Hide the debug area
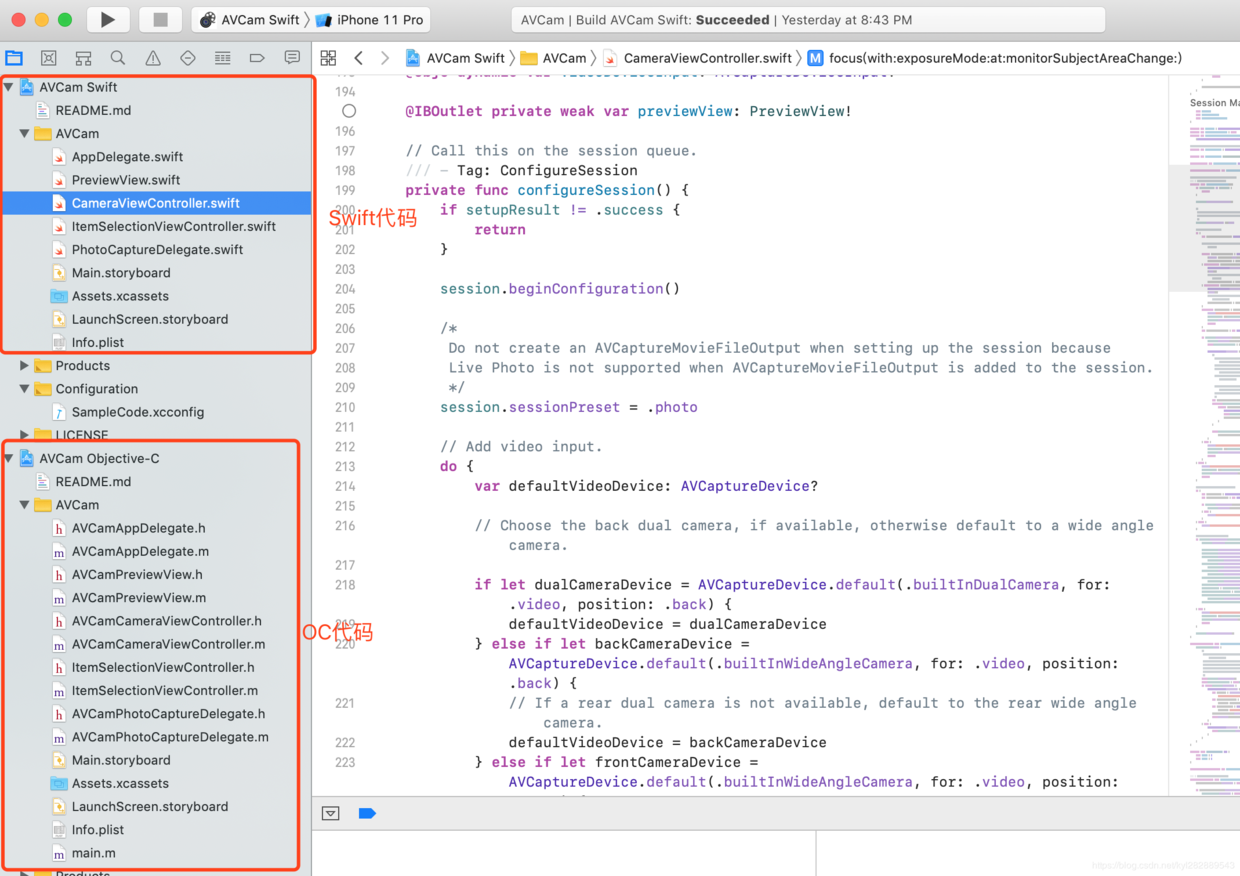Screen dimensions: 1240x876 pyautogui.click(x=331, y=813)
